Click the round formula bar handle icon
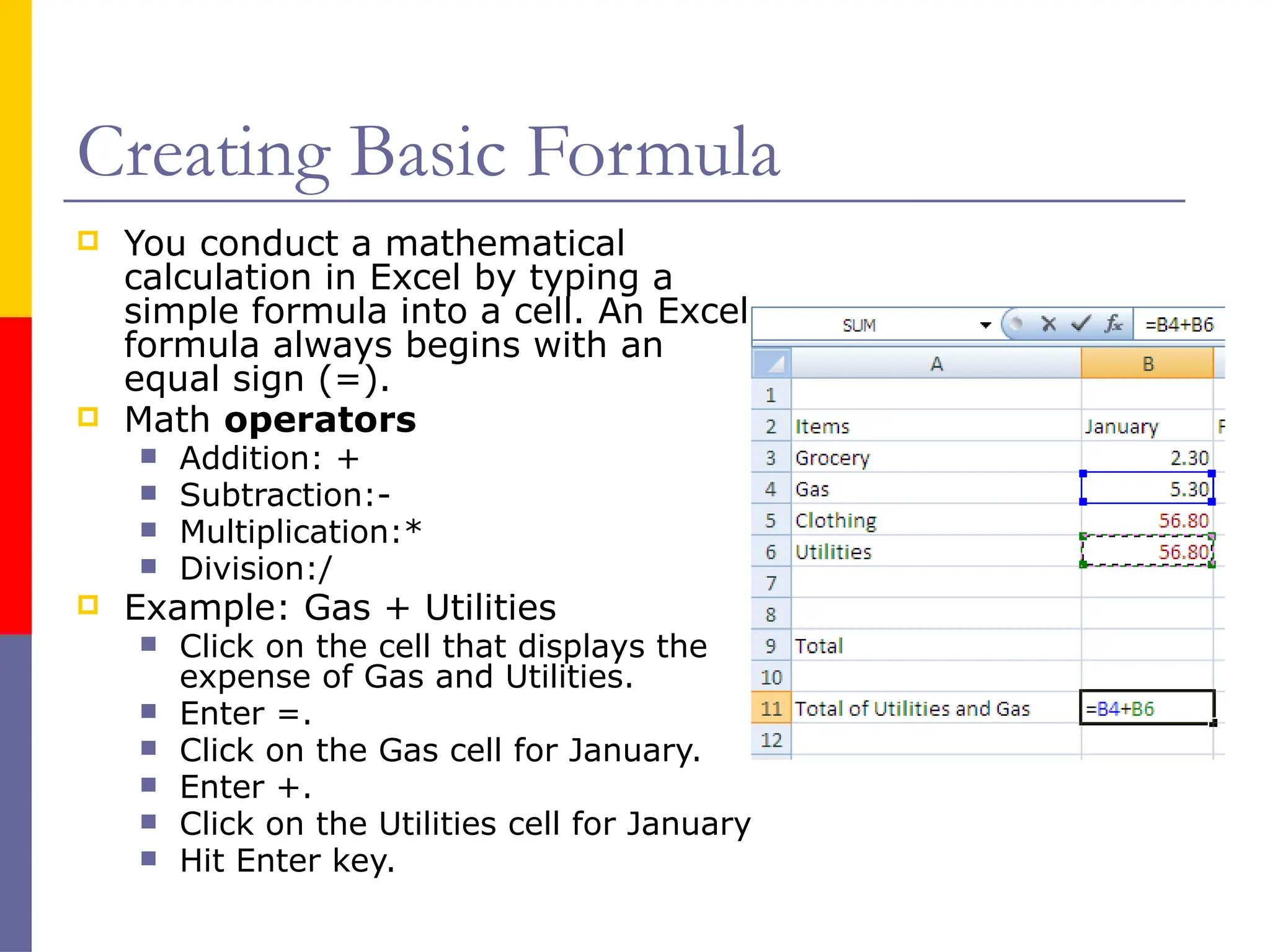Viewport: 1270px width, 952px height. click(x=1016, y=324)
